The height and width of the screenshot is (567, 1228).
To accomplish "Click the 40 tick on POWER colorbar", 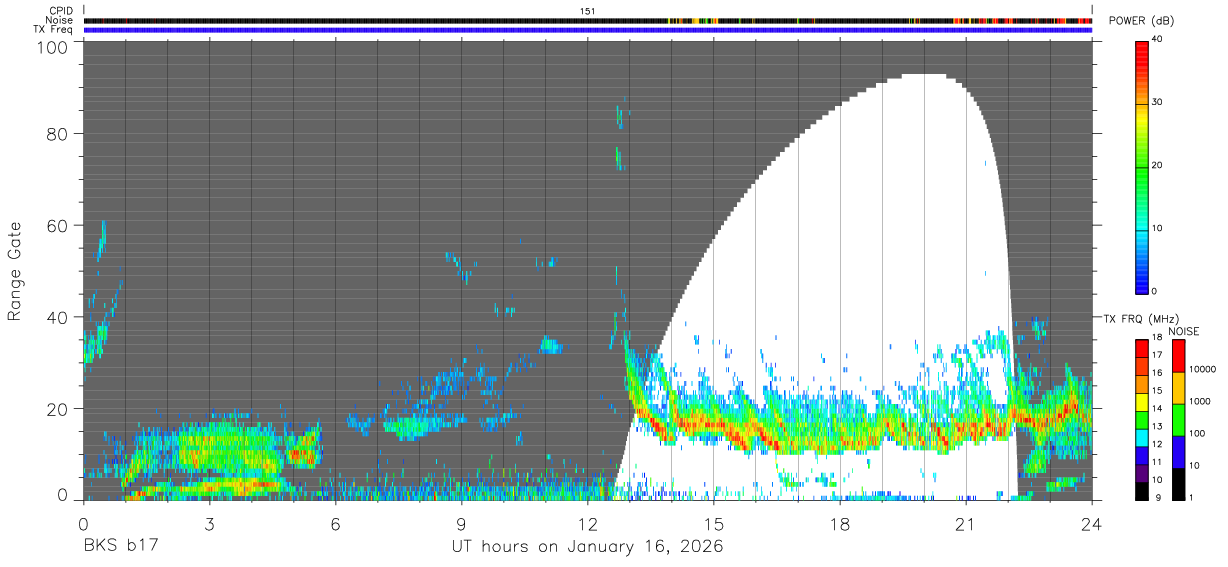I will click(1158, 40).
